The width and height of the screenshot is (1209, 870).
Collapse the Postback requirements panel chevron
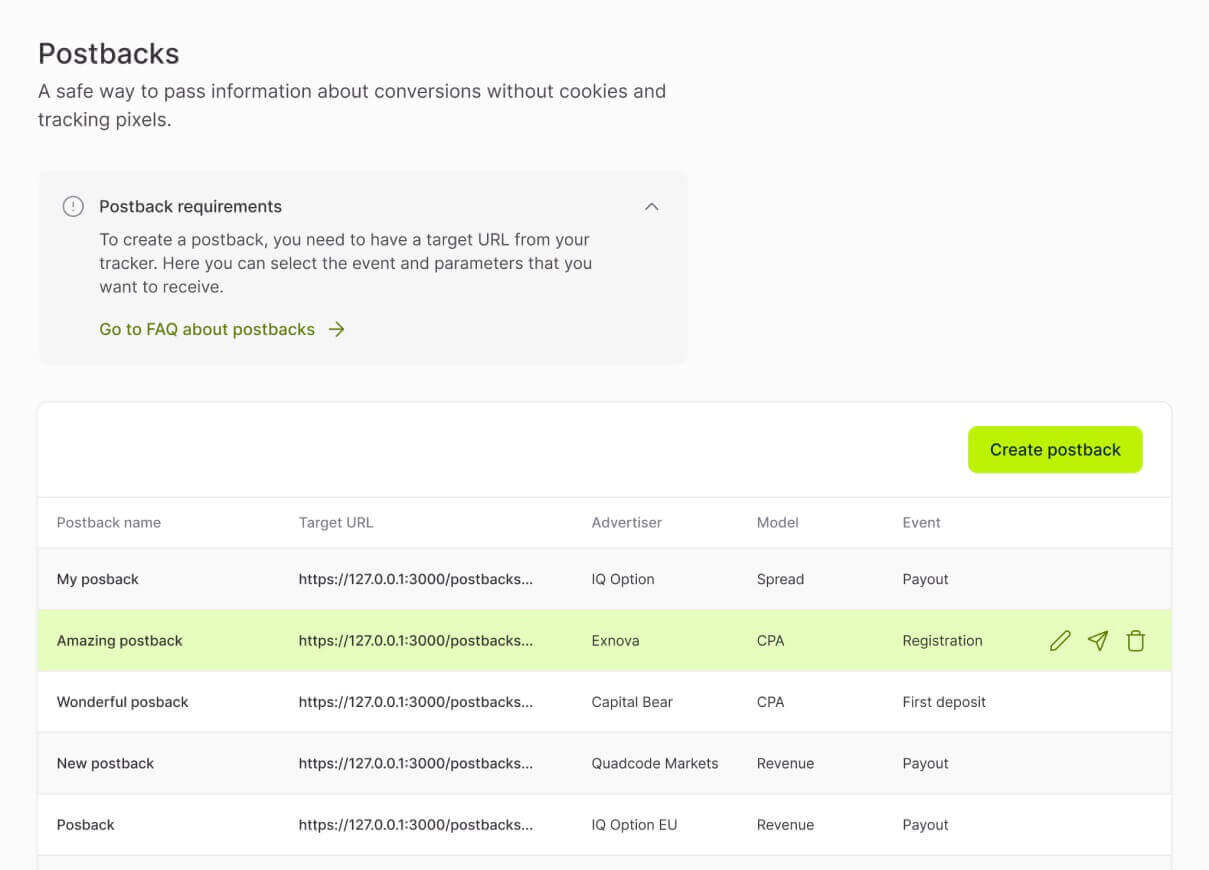click(x=652, y=207)
